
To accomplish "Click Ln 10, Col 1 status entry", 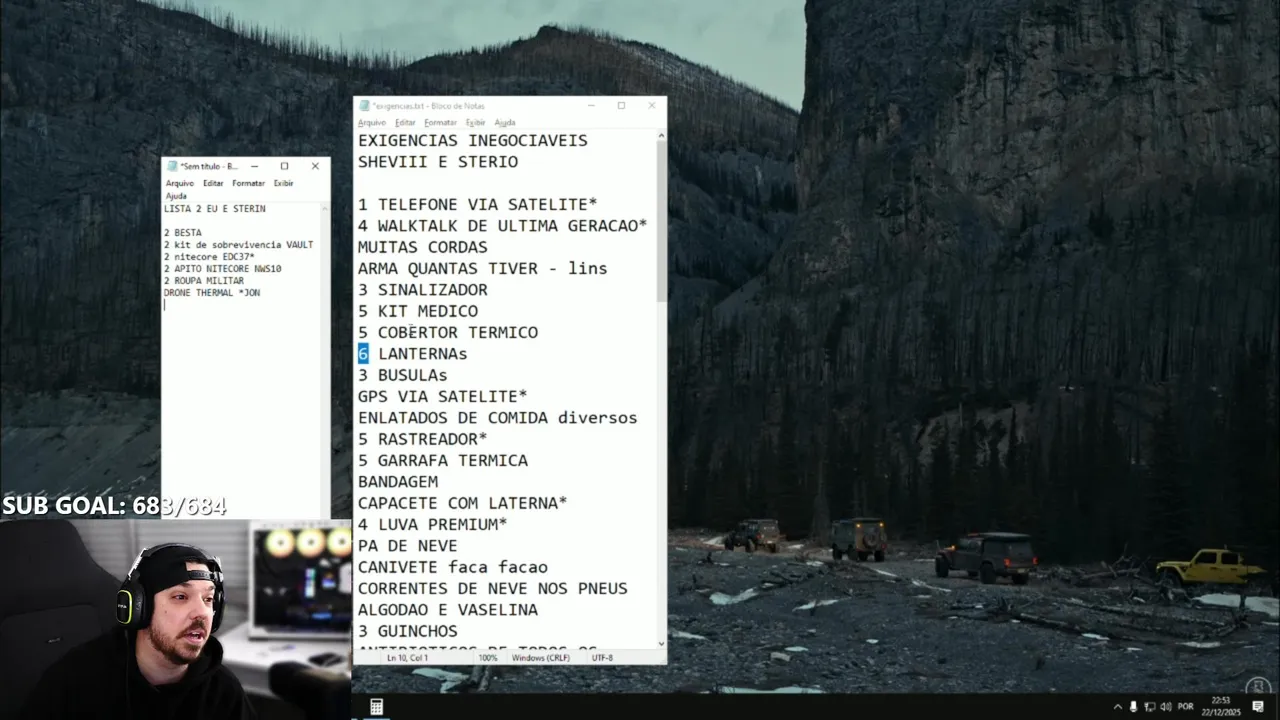I will 407,658.
